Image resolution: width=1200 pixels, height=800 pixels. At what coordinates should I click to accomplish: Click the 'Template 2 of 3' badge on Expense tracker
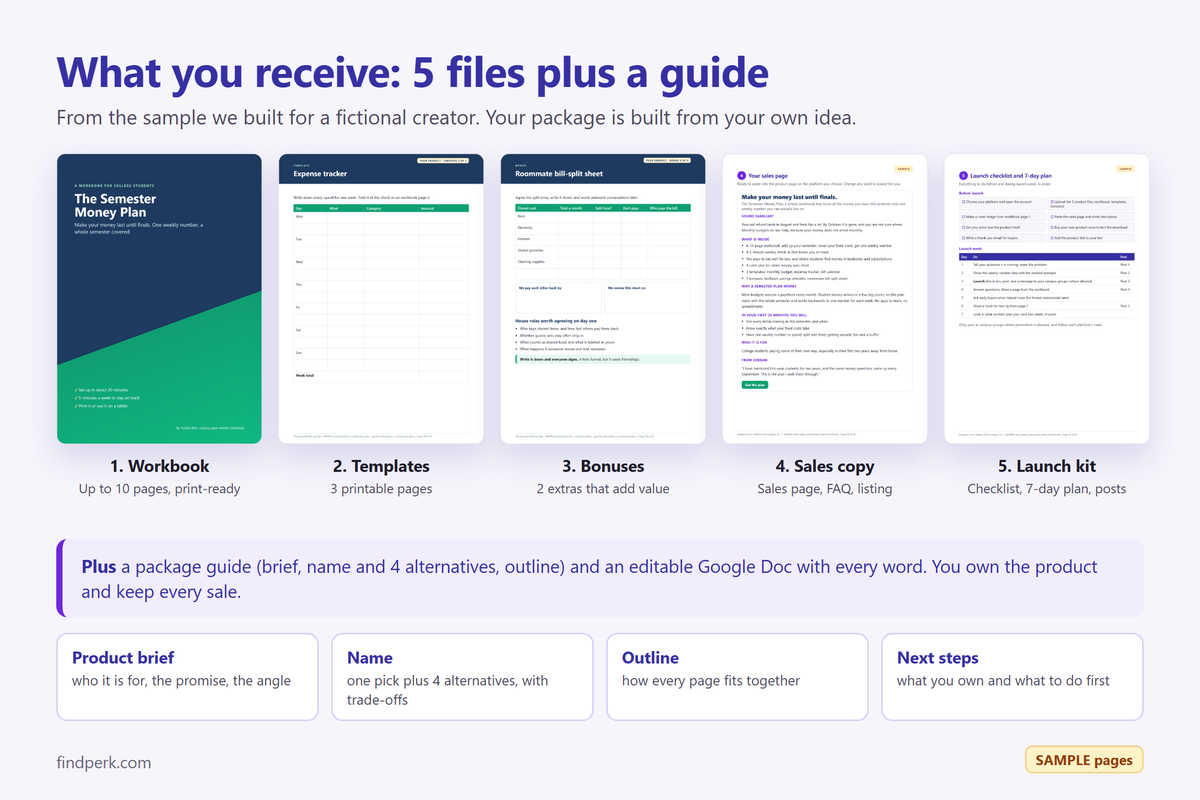tap(443, 161)
